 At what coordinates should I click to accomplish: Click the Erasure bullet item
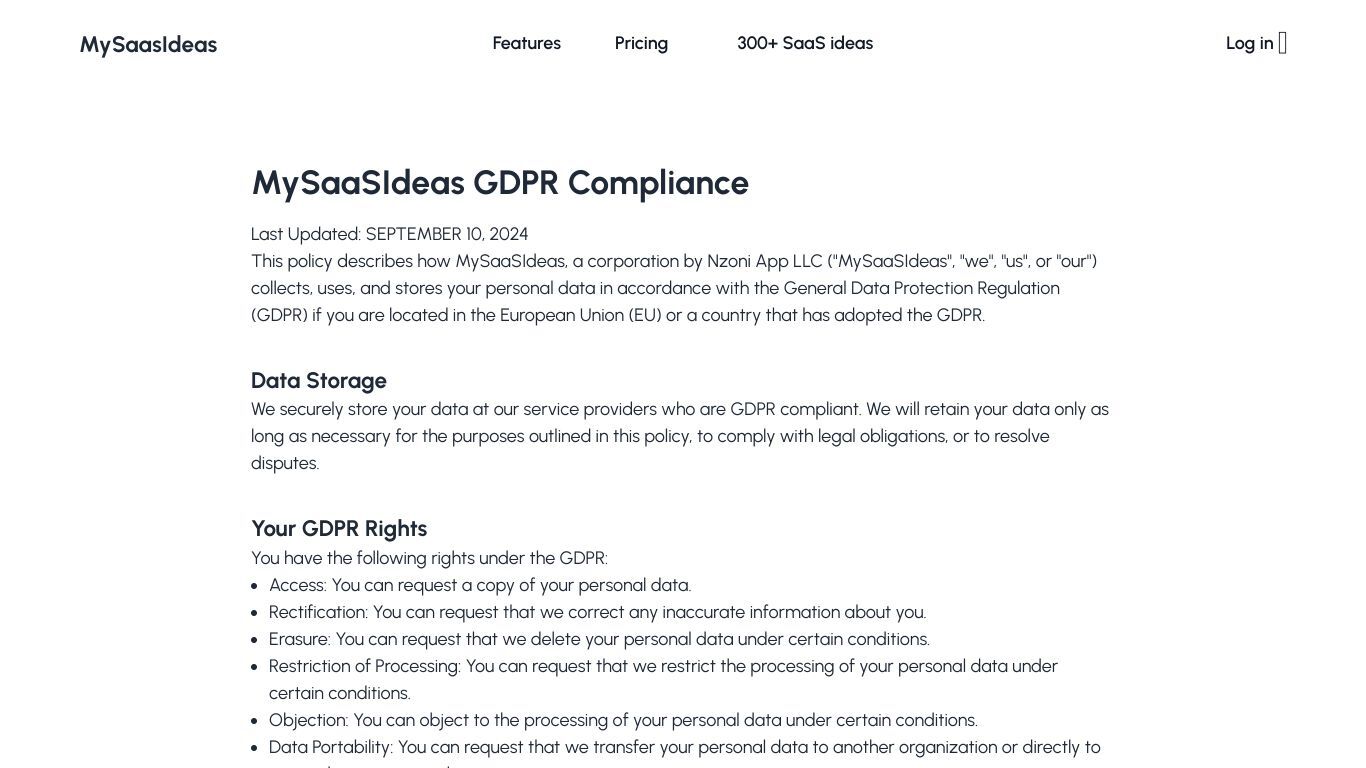(x=599, y=639)
